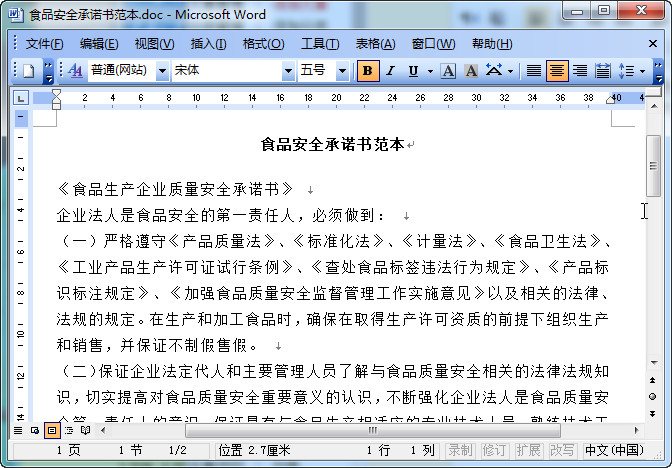
Task: Open Character Scaling dropdown arrow
Action: tap(510, 71)
